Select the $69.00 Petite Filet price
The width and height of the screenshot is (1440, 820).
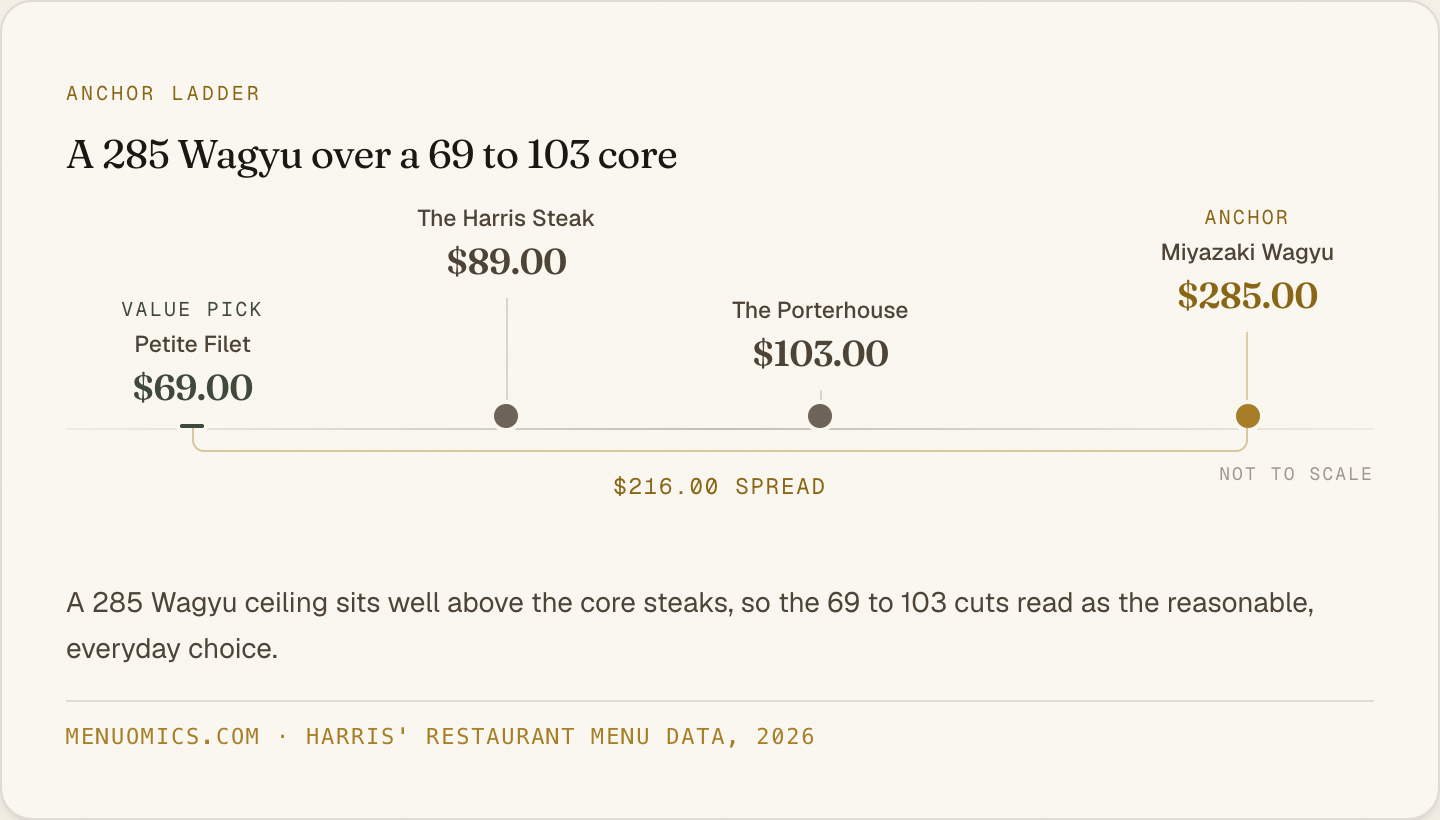click(193, 387)
